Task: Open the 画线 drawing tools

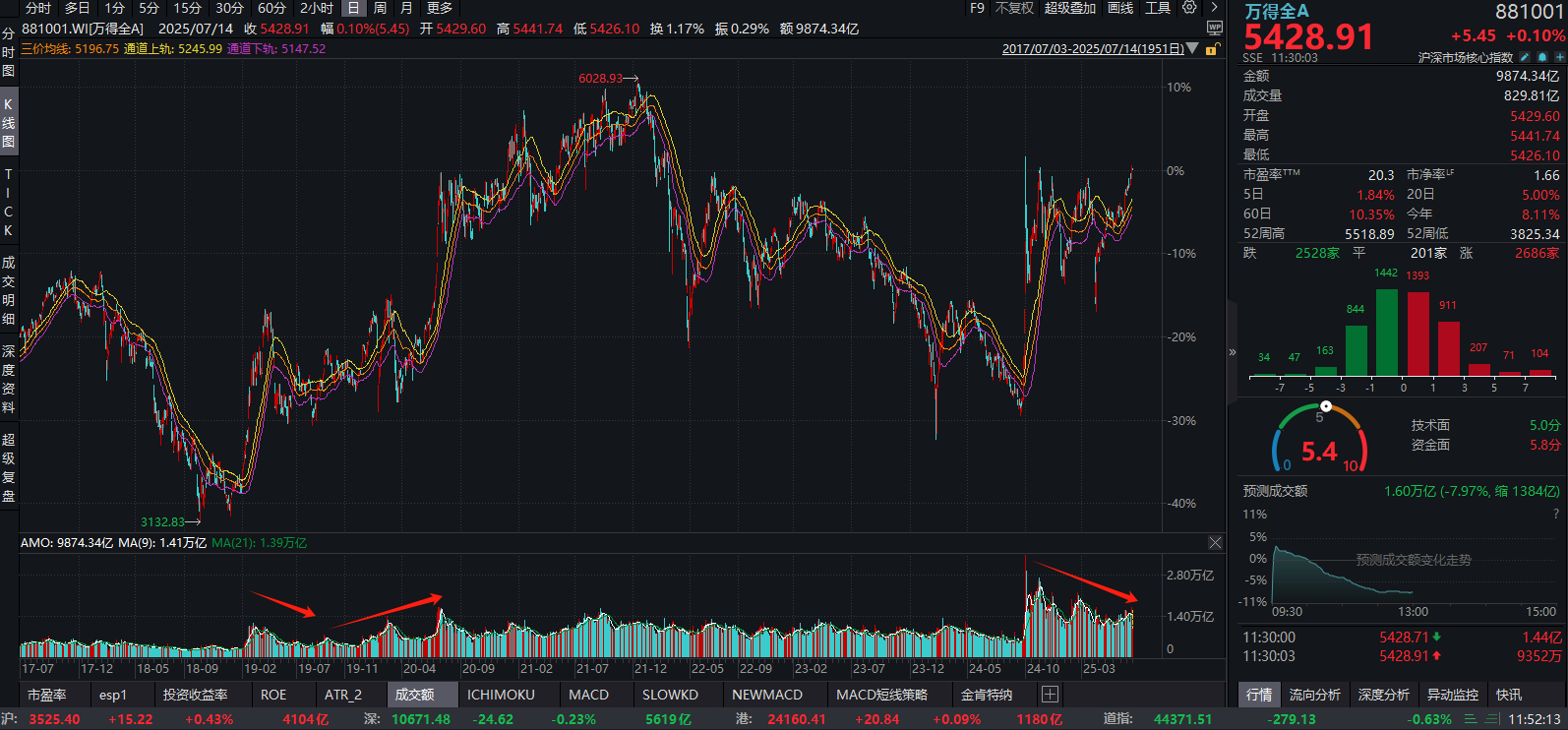Action: pos(1120,8)
